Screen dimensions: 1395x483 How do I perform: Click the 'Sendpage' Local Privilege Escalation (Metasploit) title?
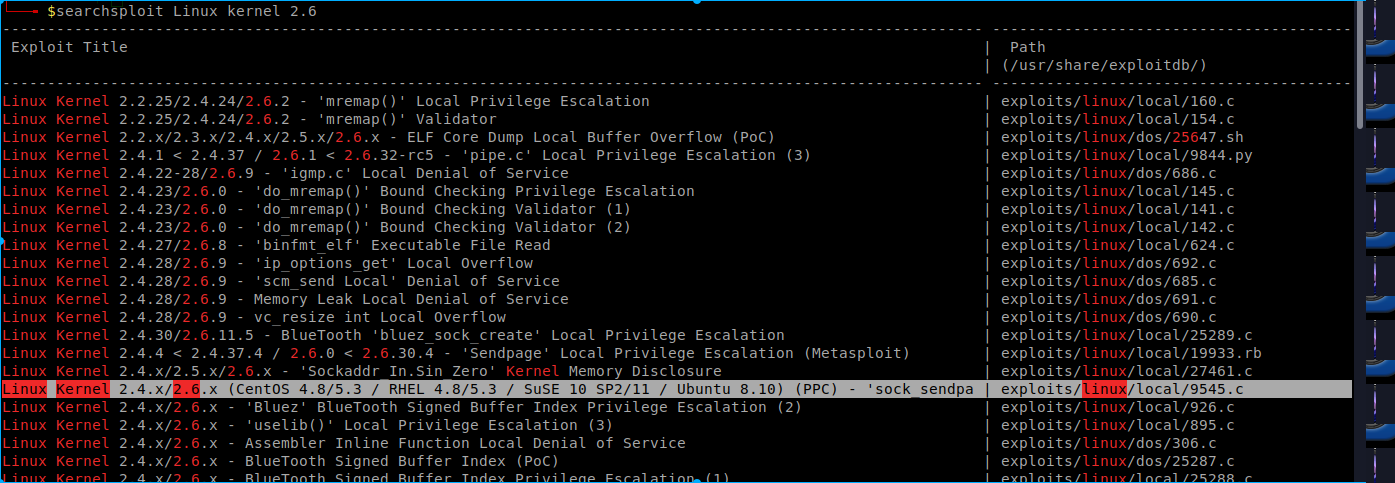coord(456,353)
